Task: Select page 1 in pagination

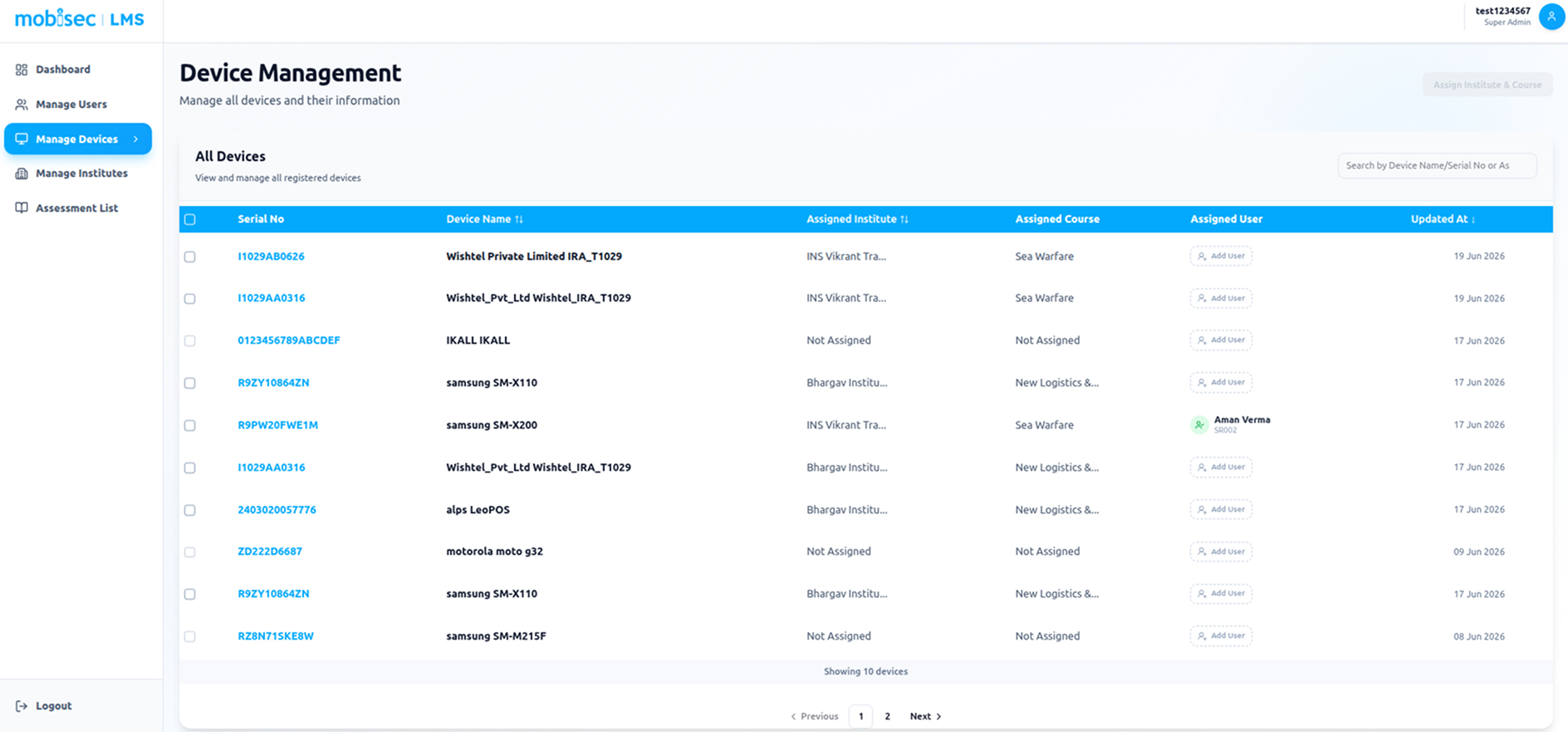Action: coord(860,716)
